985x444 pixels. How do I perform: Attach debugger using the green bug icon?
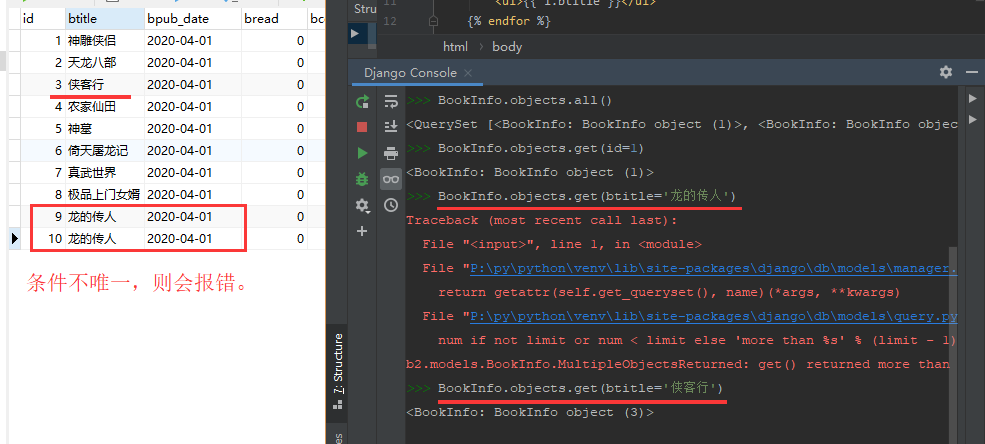click(362, 179)
